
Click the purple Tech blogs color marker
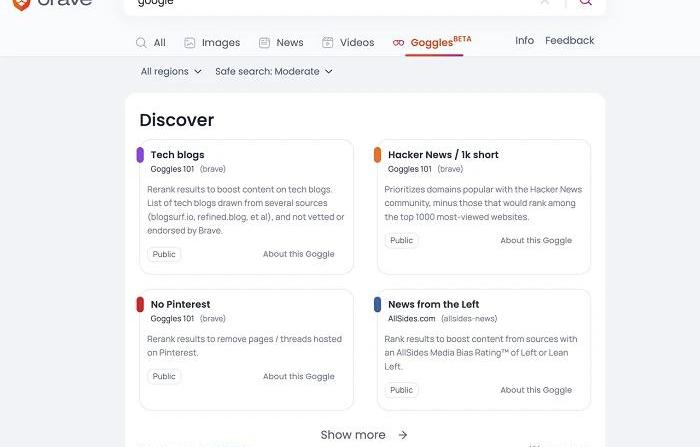(x=141, y=155)
